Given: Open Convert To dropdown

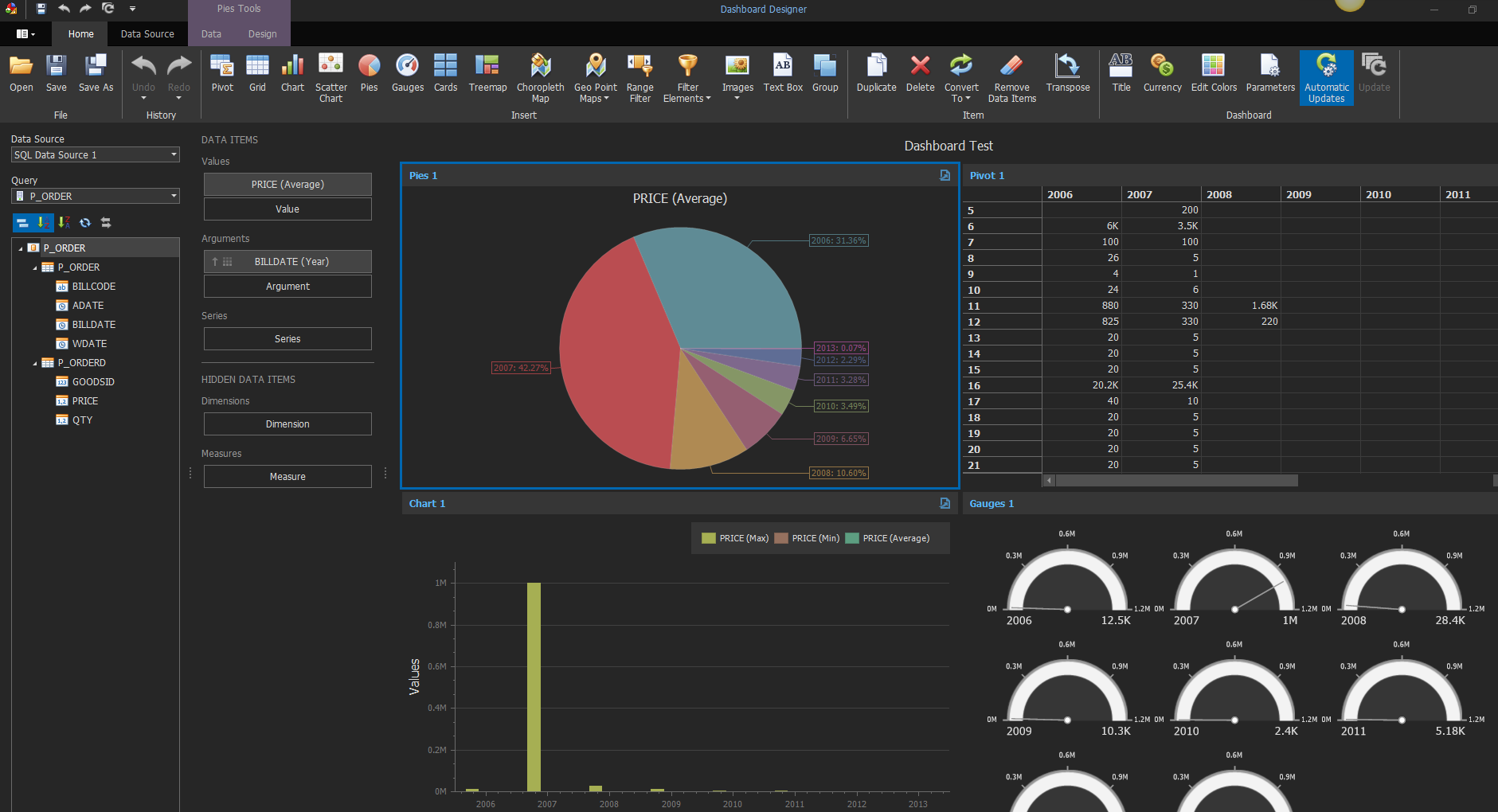Looking at the screenshot, I should pos(961,78).
